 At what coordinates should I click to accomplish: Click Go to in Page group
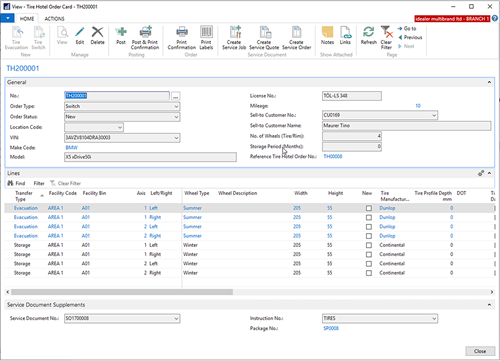407,29
